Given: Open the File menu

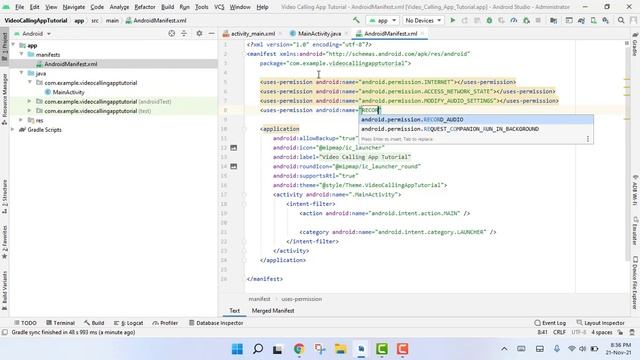Looking at the screenshot, I should click(19, 7).
